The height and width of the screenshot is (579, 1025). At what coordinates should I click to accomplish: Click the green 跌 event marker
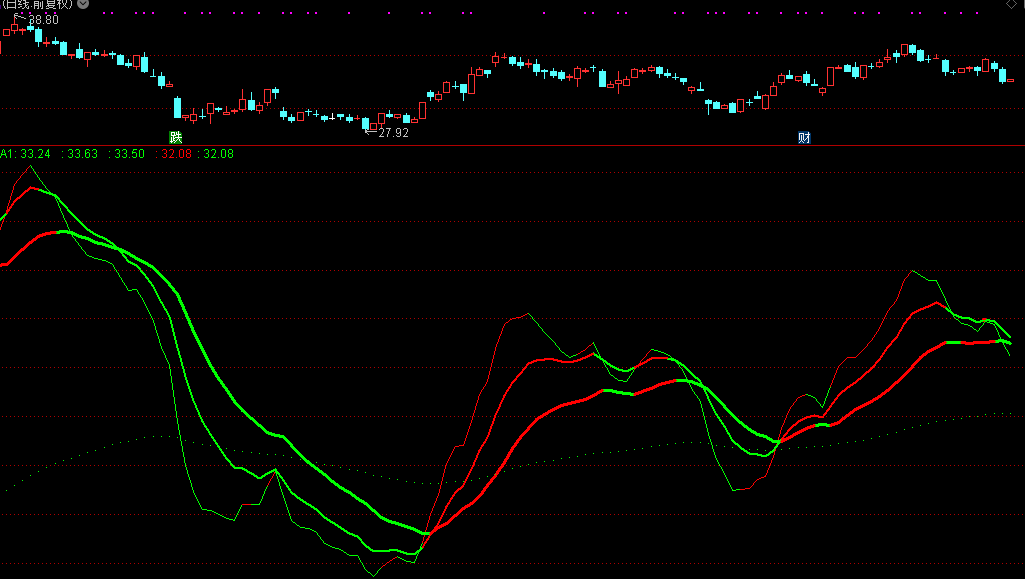pyautogui.click(x=176, y=137)
